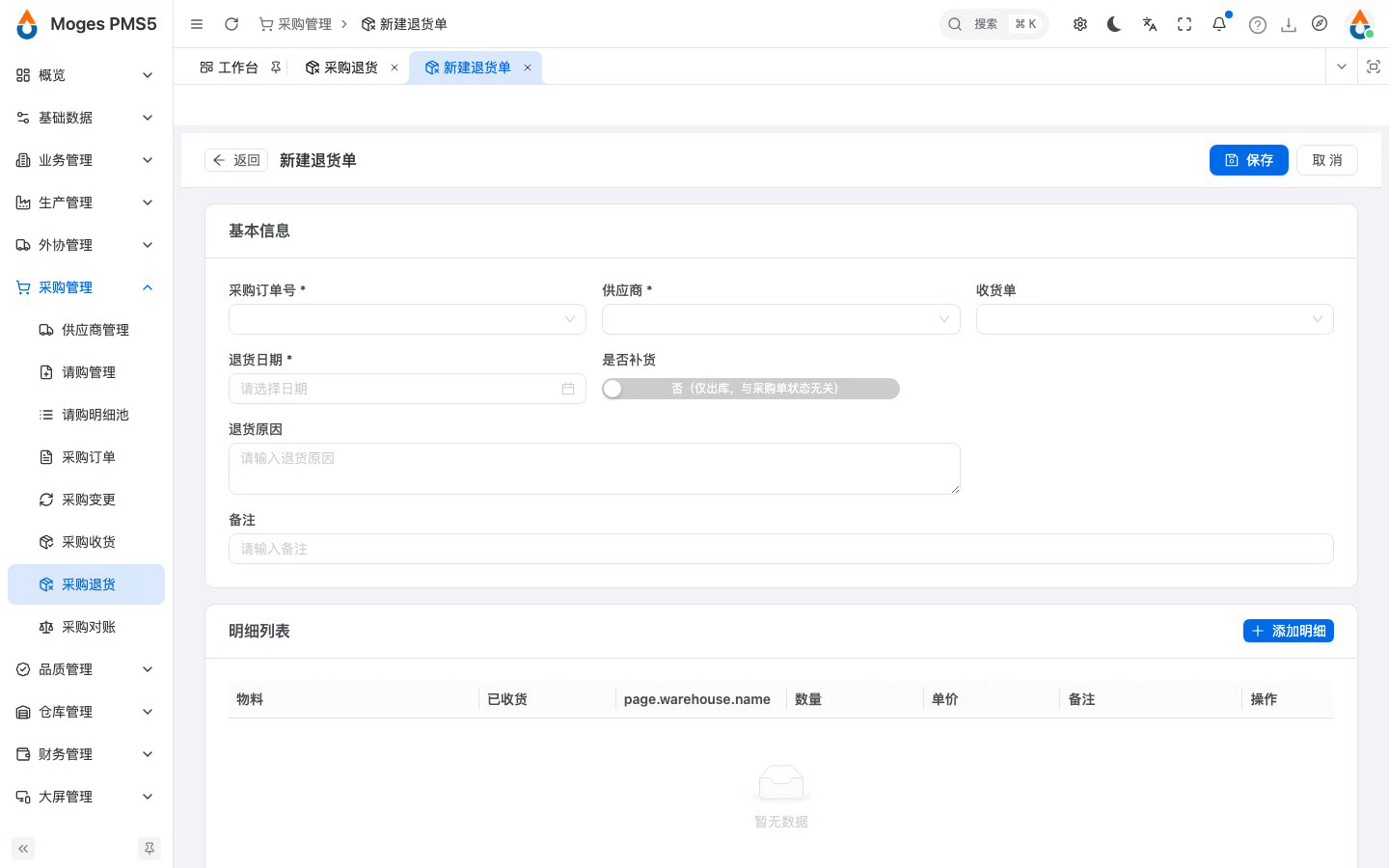This screenshot has height=868, width=1389.
Task: Toggle the sidebar hamburger menu icon
Action: pyautogui.click(x=197, y=24)
